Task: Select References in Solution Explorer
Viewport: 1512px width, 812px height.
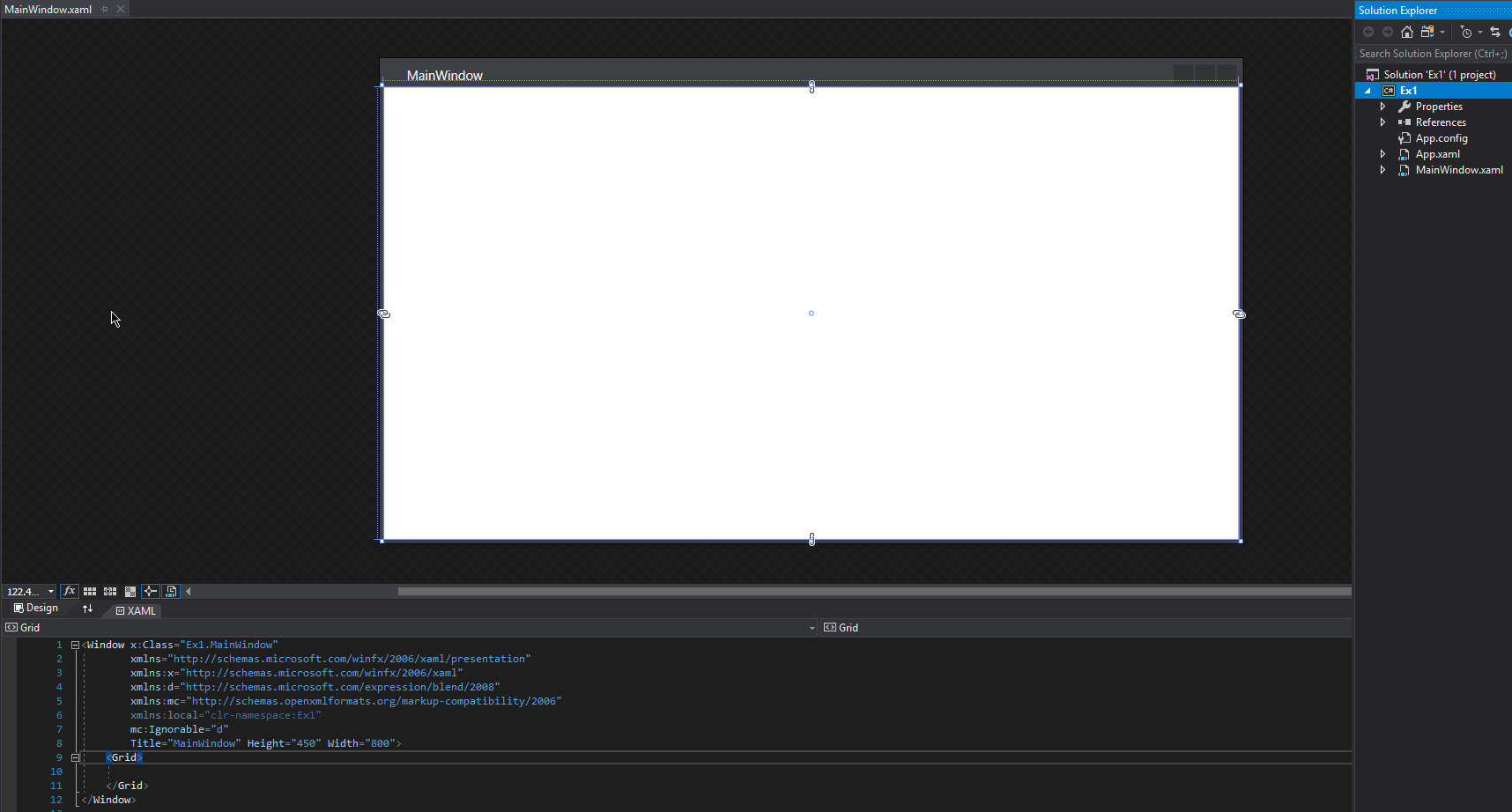Action: (1441, 122)
